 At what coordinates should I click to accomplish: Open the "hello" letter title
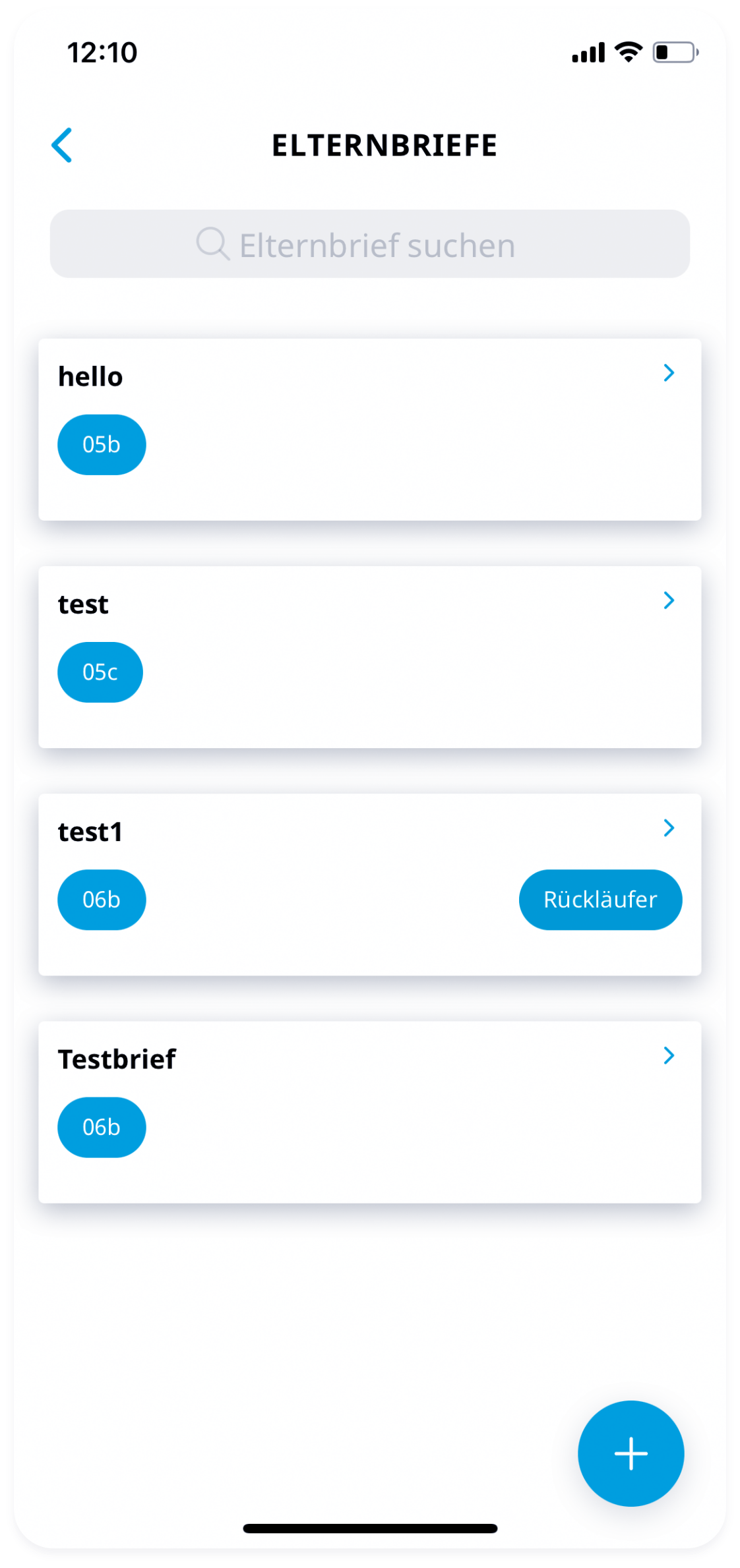pyautogui.click(x=90, y=377)
